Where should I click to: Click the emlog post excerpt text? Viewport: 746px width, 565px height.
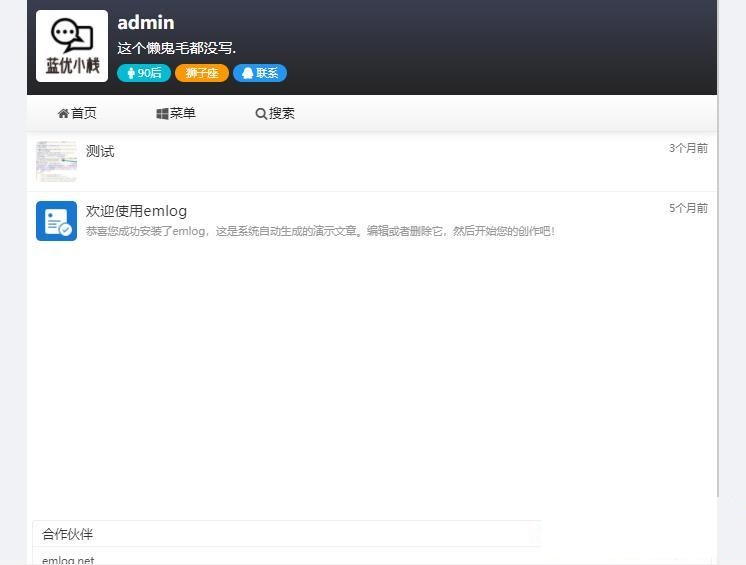(x=320, y=231)
